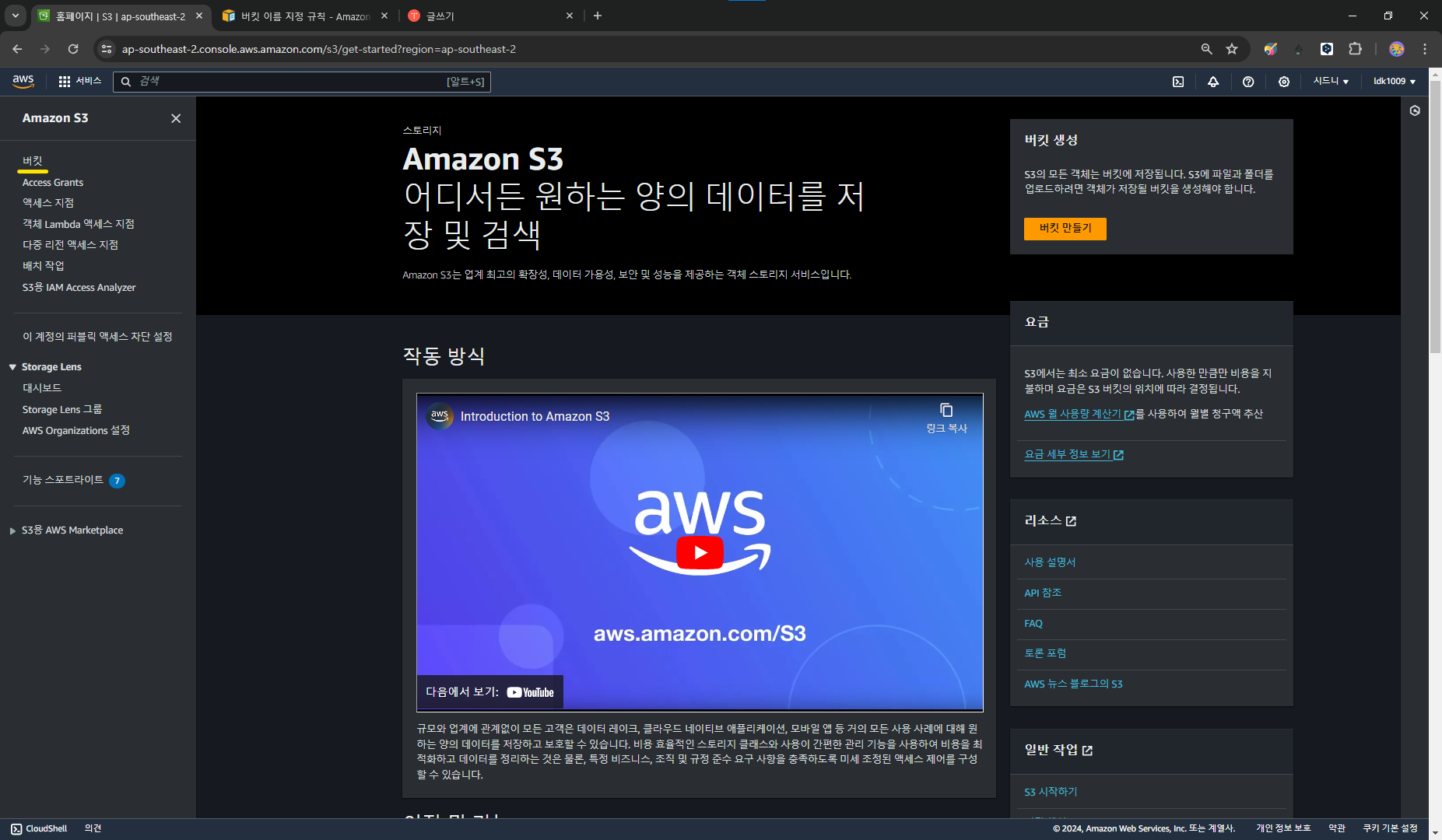The height and width of the screenshot is (840, 1442).
Task: Open the help question mark menu
Action: click(x=1248, y=82)
